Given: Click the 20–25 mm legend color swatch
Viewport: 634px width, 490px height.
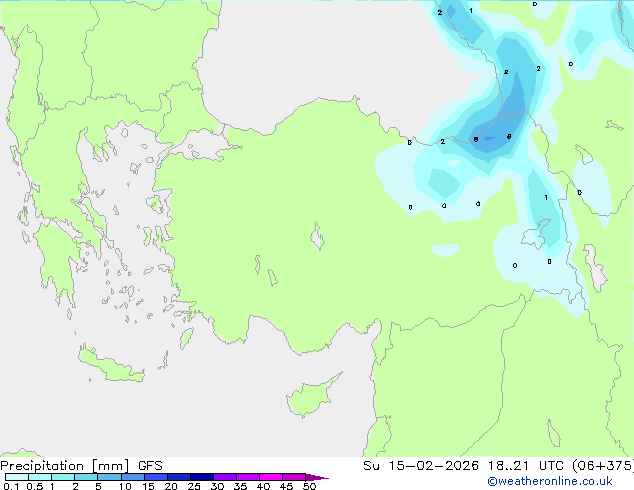Looking at the screenshot, I should coord(179,477).
